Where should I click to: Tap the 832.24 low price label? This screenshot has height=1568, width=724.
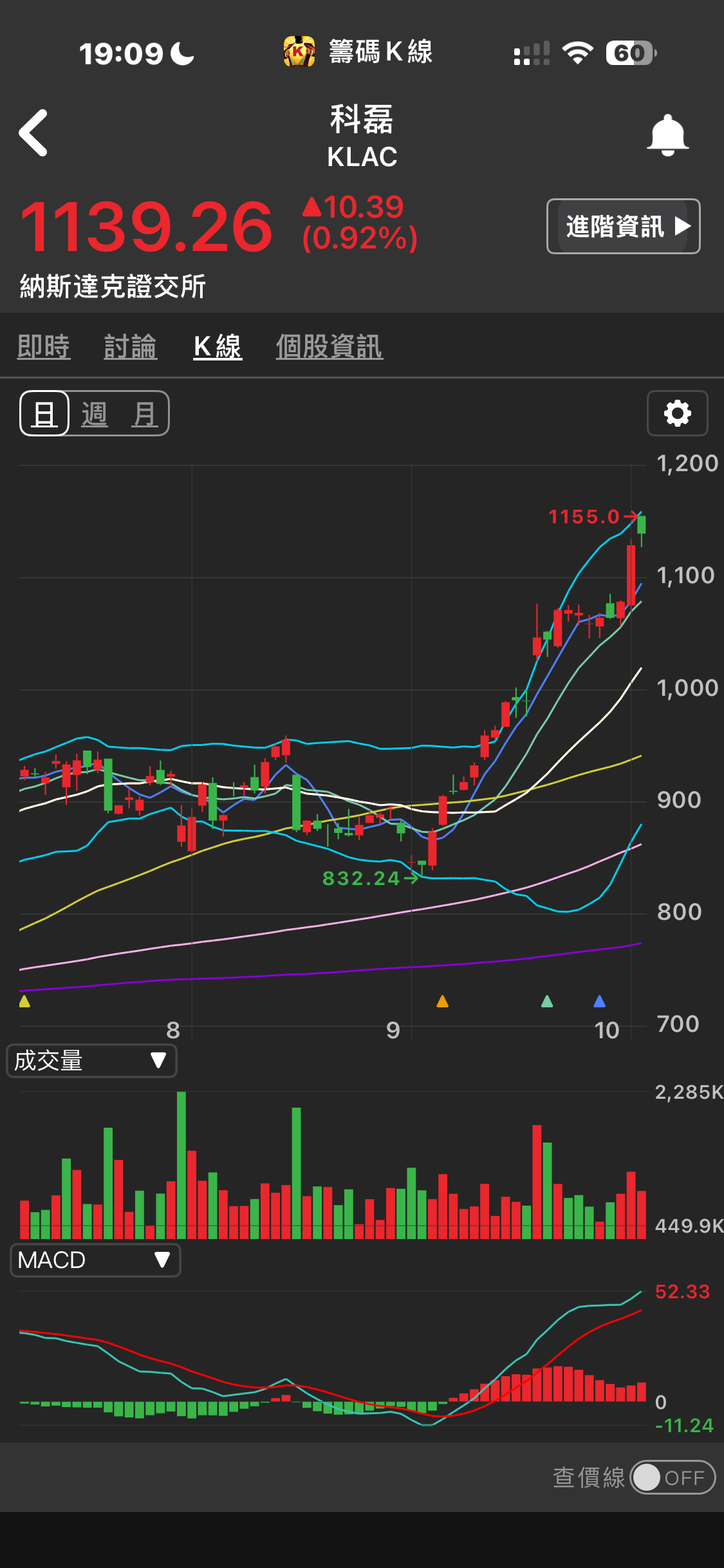[x=362, y=879]
